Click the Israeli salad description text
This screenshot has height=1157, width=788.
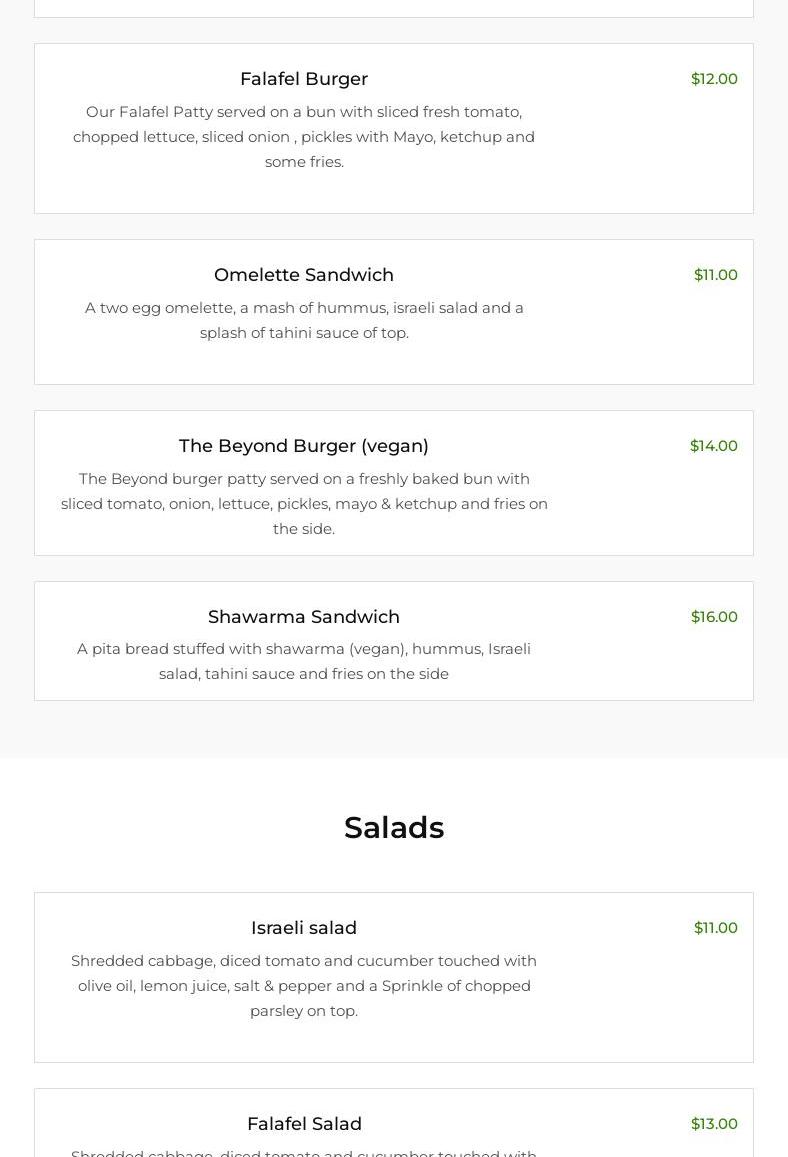304,986
